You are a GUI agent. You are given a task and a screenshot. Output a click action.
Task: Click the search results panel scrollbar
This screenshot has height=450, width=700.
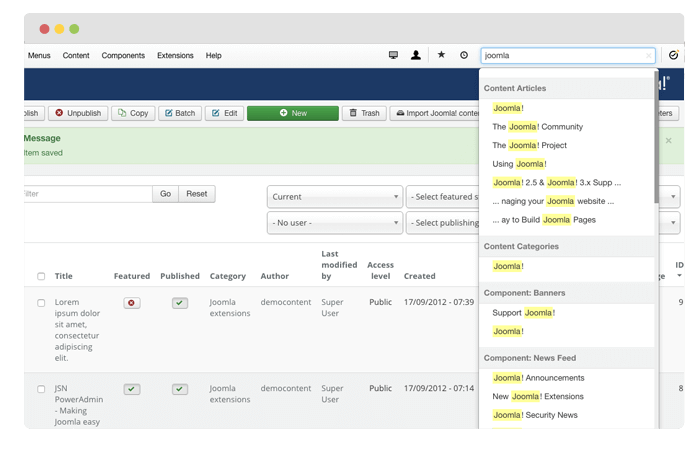656,136
